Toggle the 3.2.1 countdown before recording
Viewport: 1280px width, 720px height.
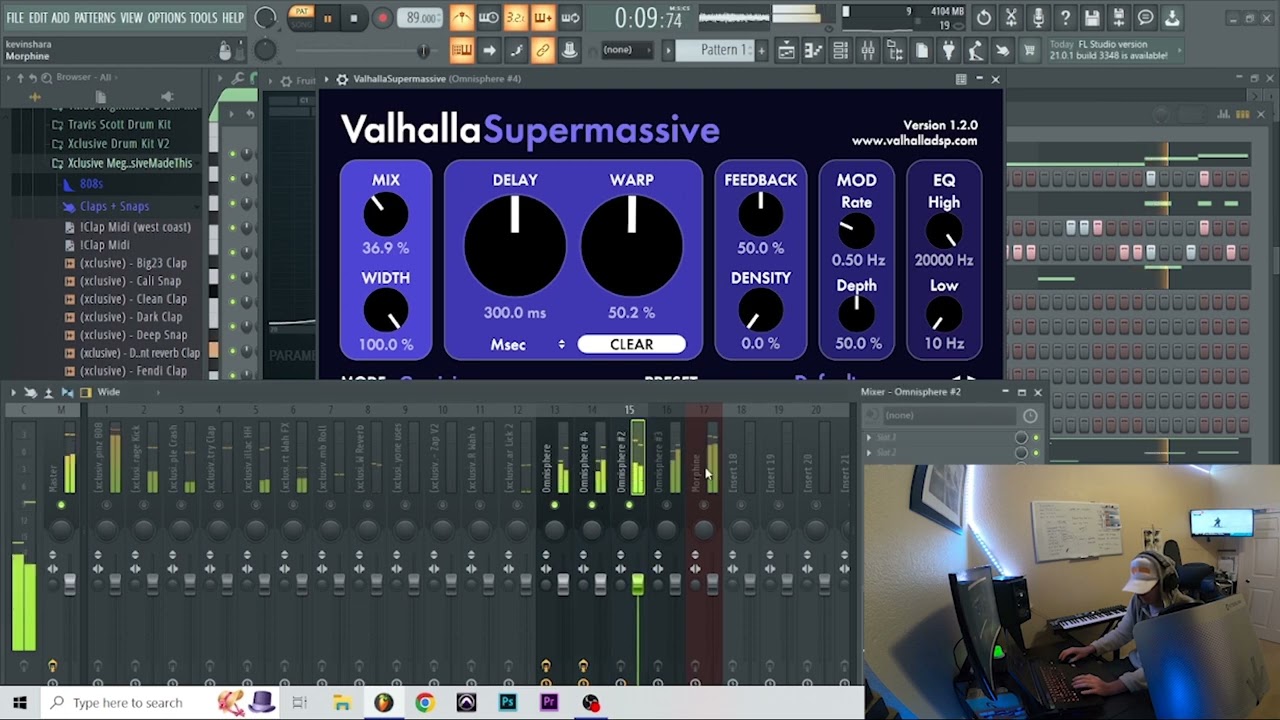tap(516, 18)
